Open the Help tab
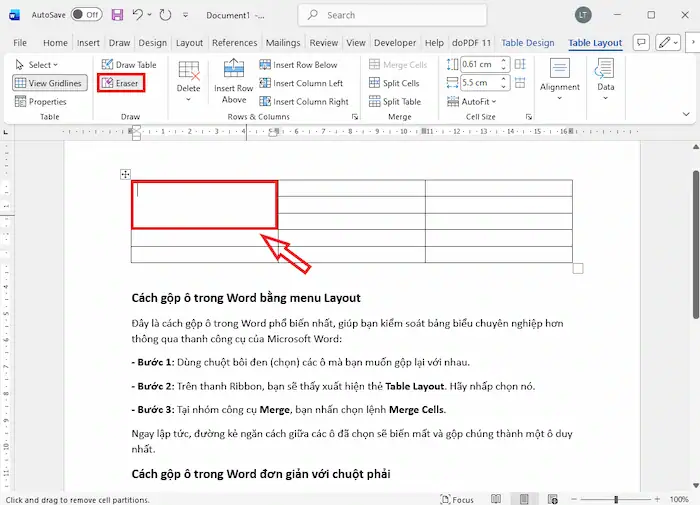 click(434, 43)
